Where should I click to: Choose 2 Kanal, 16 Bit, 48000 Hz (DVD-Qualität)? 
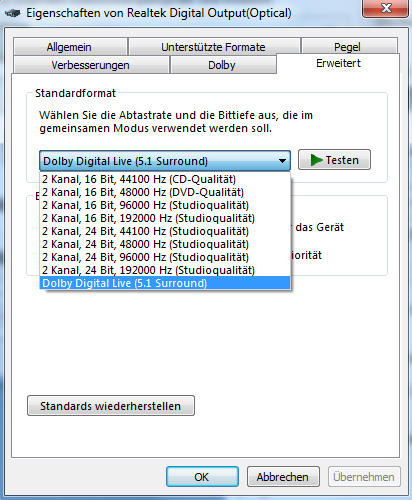click(165, 192)
